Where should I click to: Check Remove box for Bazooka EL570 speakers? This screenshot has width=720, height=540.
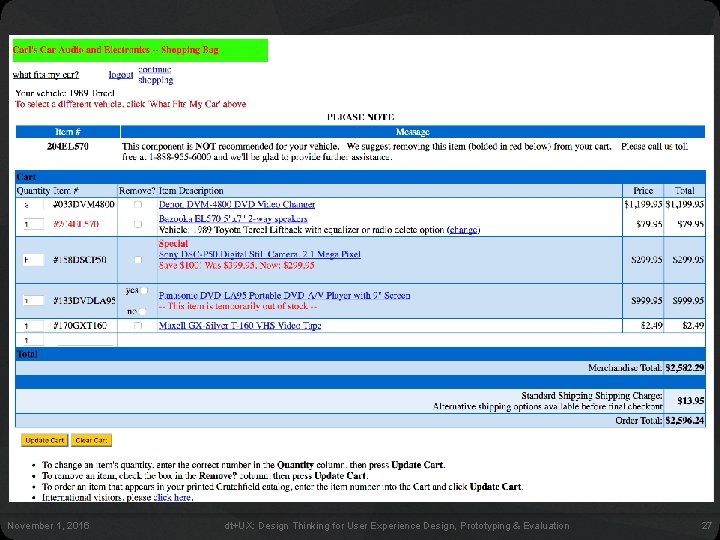138,224
